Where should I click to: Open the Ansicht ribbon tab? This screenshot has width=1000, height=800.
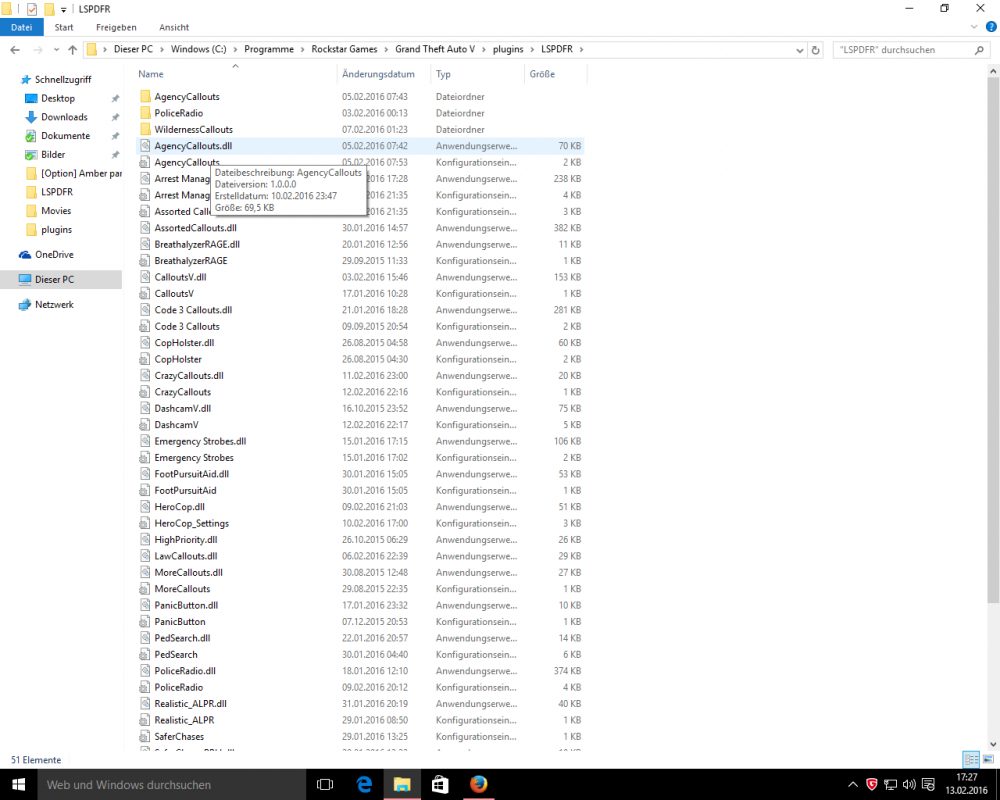click(174, 27)
